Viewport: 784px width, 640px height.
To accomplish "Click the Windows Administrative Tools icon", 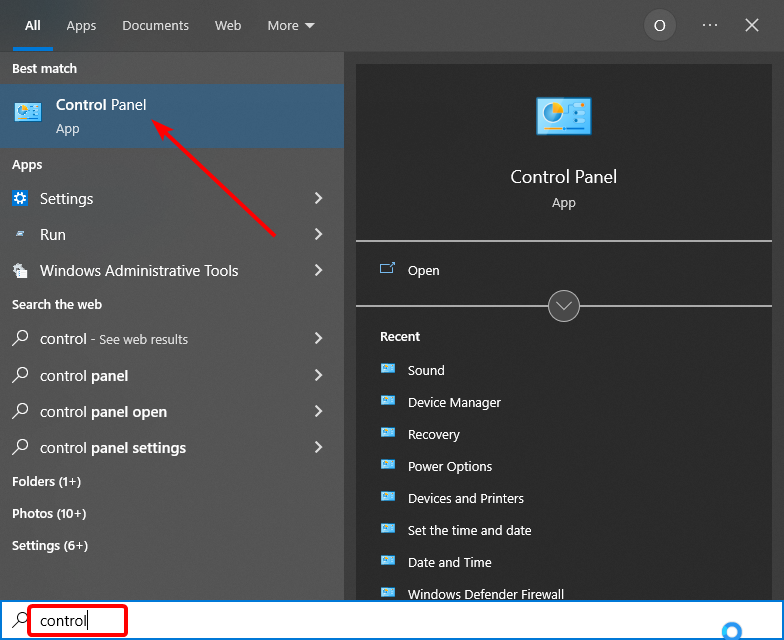I will [20, 270].
